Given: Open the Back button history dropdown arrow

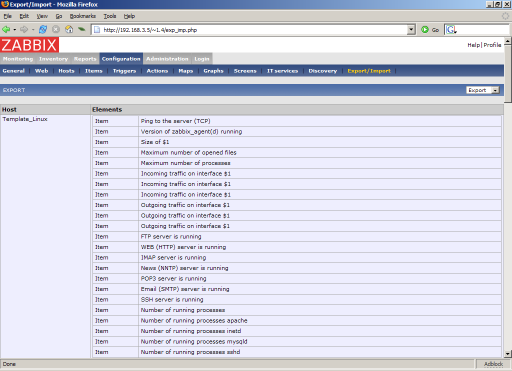Looking at the screenshot, I should [15, 30].
